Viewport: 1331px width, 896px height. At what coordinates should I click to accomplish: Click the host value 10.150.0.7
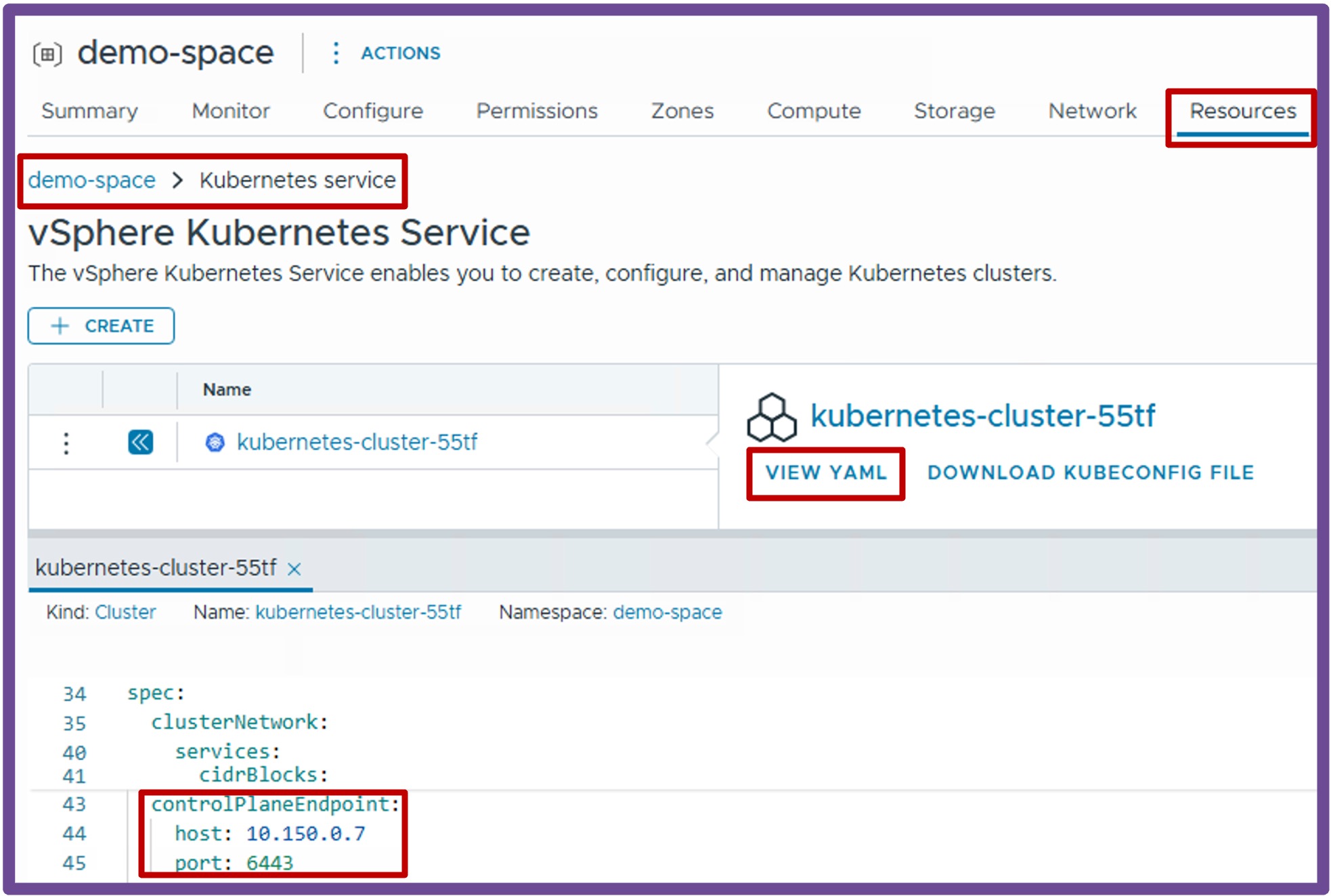305,833
